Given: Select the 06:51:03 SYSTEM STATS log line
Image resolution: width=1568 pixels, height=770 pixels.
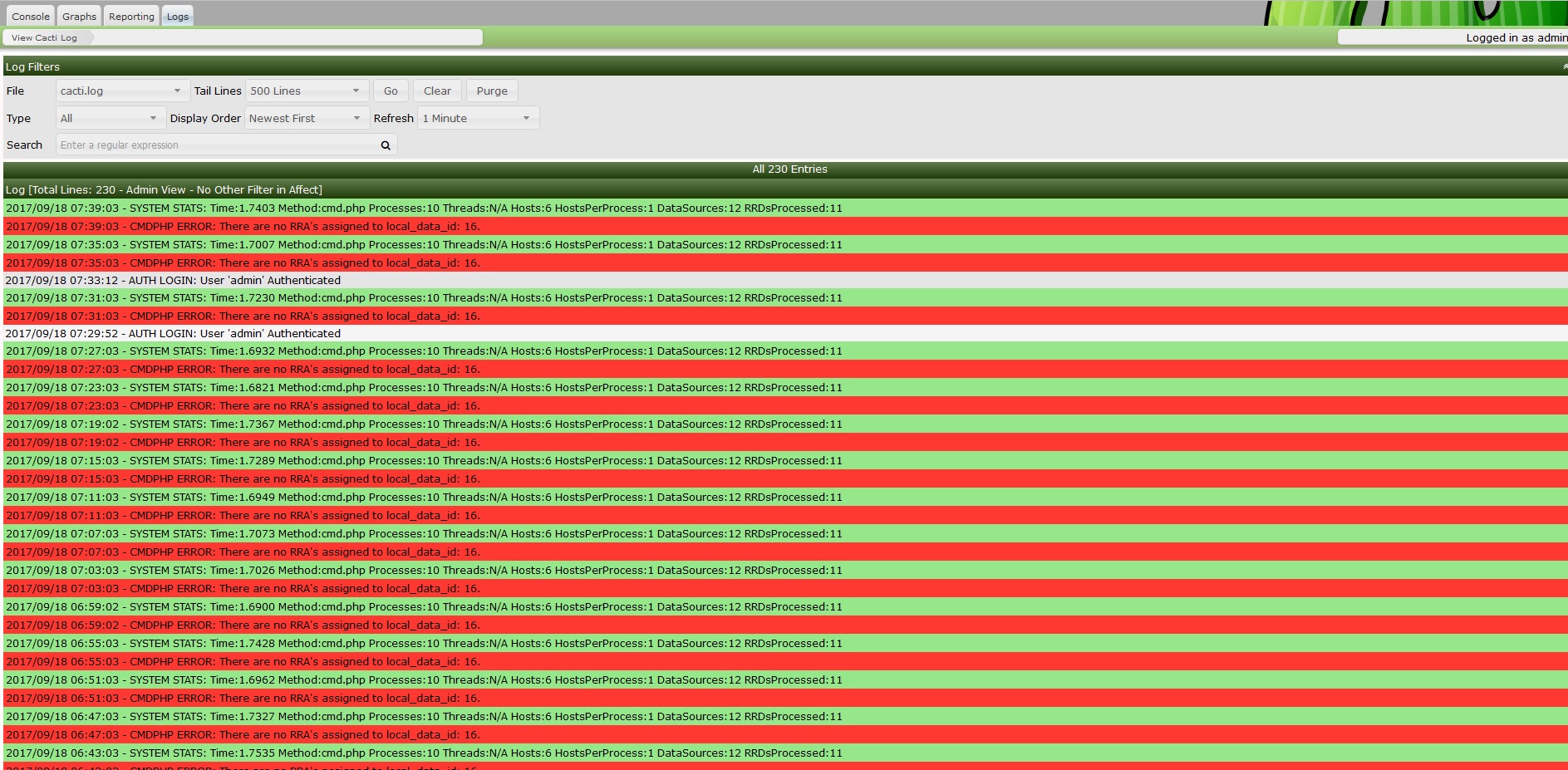Looking at the screenshot, I should [x=785, y=679].
